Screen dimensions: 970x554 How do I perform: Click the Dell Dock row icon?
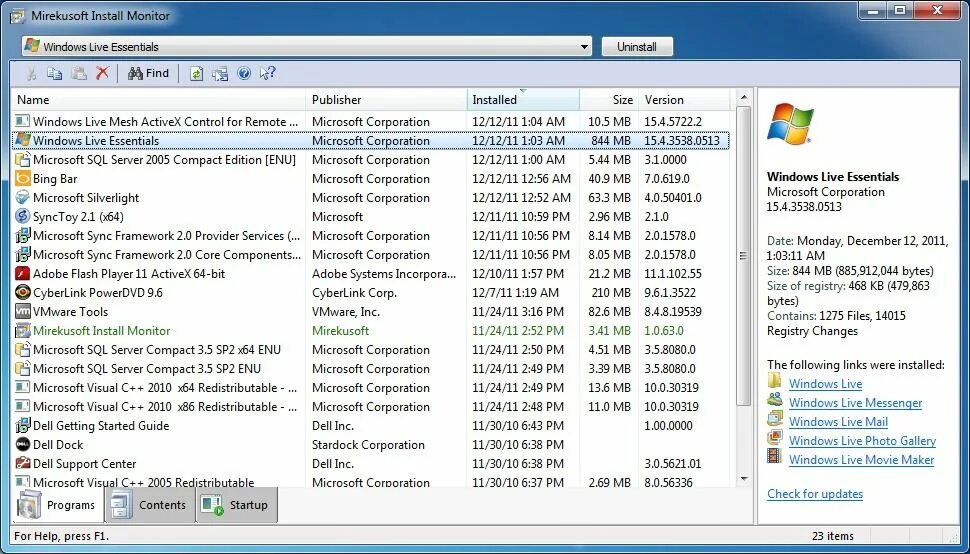23,445
